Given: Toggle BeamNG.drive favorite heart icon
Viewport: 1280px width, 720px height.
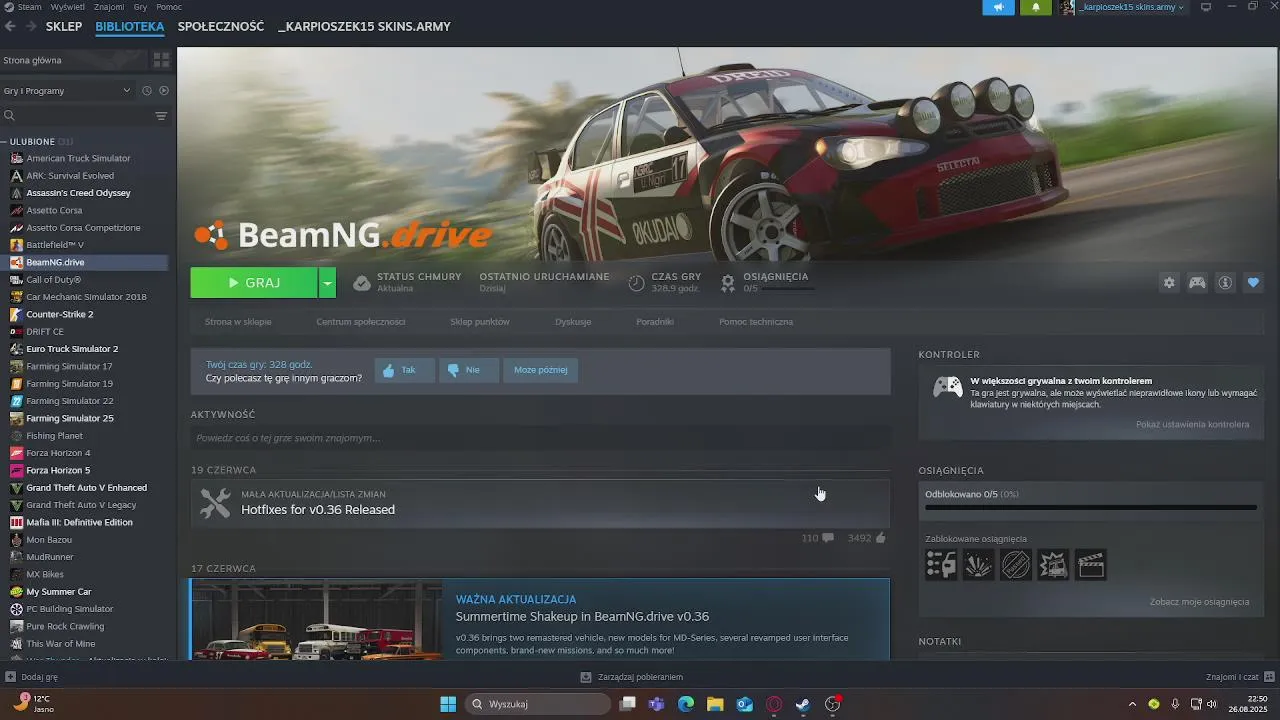Looking at the screenshot, I should [1253, 283].
